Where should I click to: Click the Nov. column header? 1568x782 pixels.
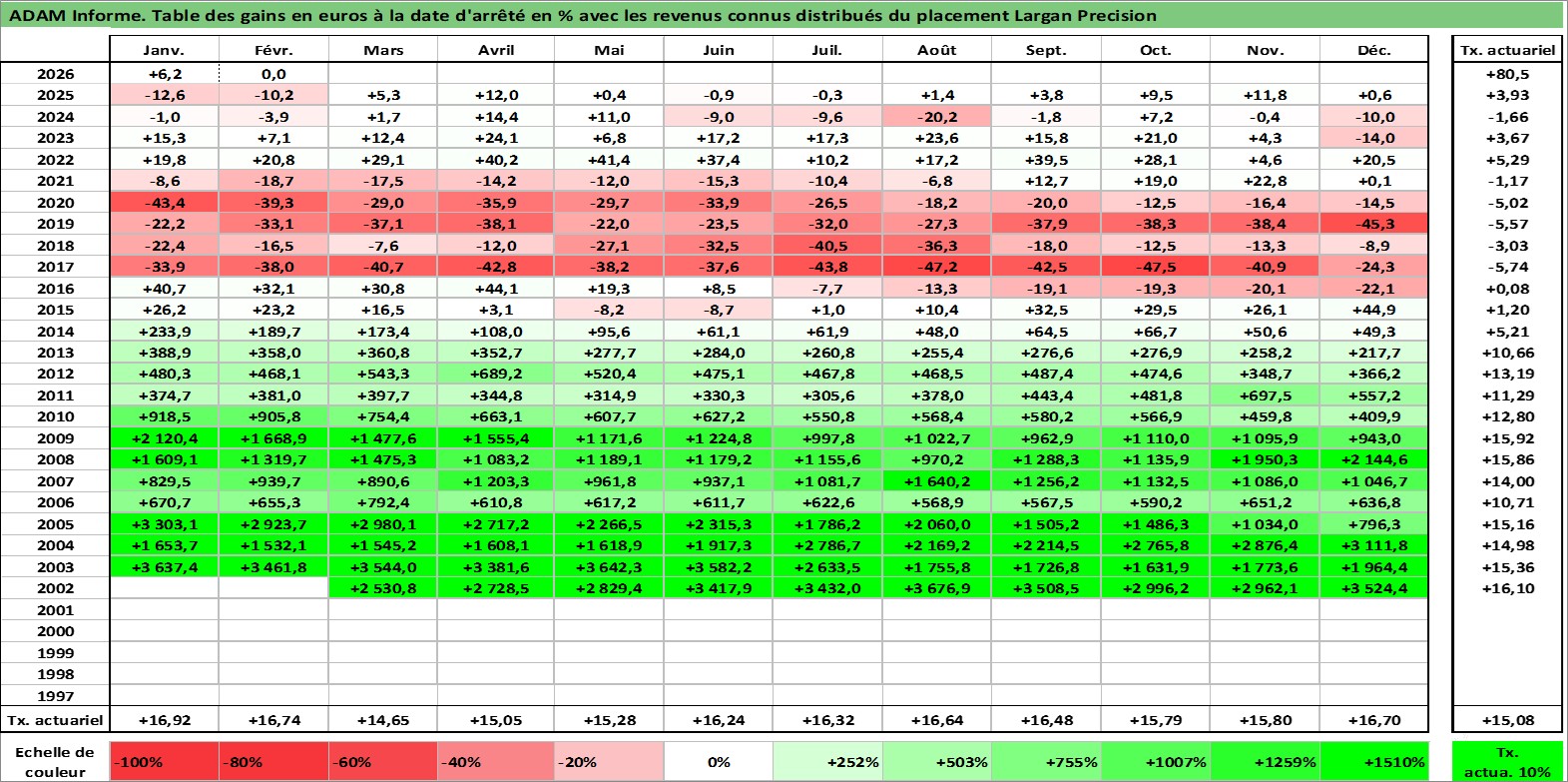pos(1265,50)
